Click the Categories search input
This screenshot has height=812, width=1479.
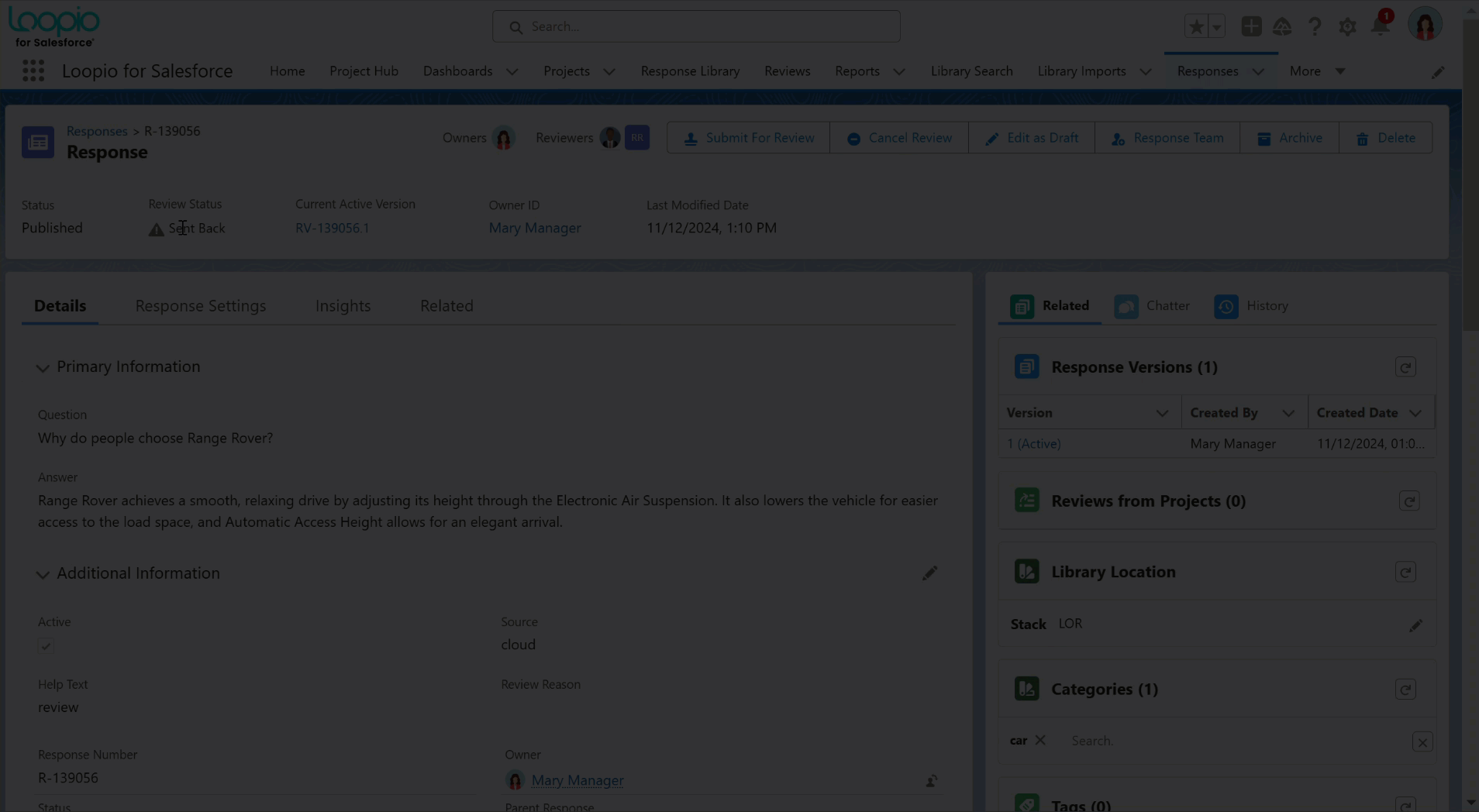1236,741
